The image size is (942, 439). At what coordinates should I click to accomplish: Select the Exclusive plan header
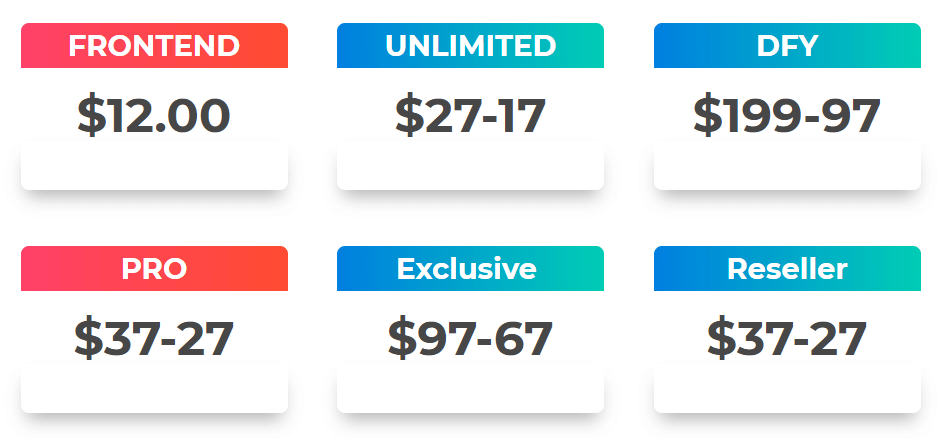click(x=470, y=268)
